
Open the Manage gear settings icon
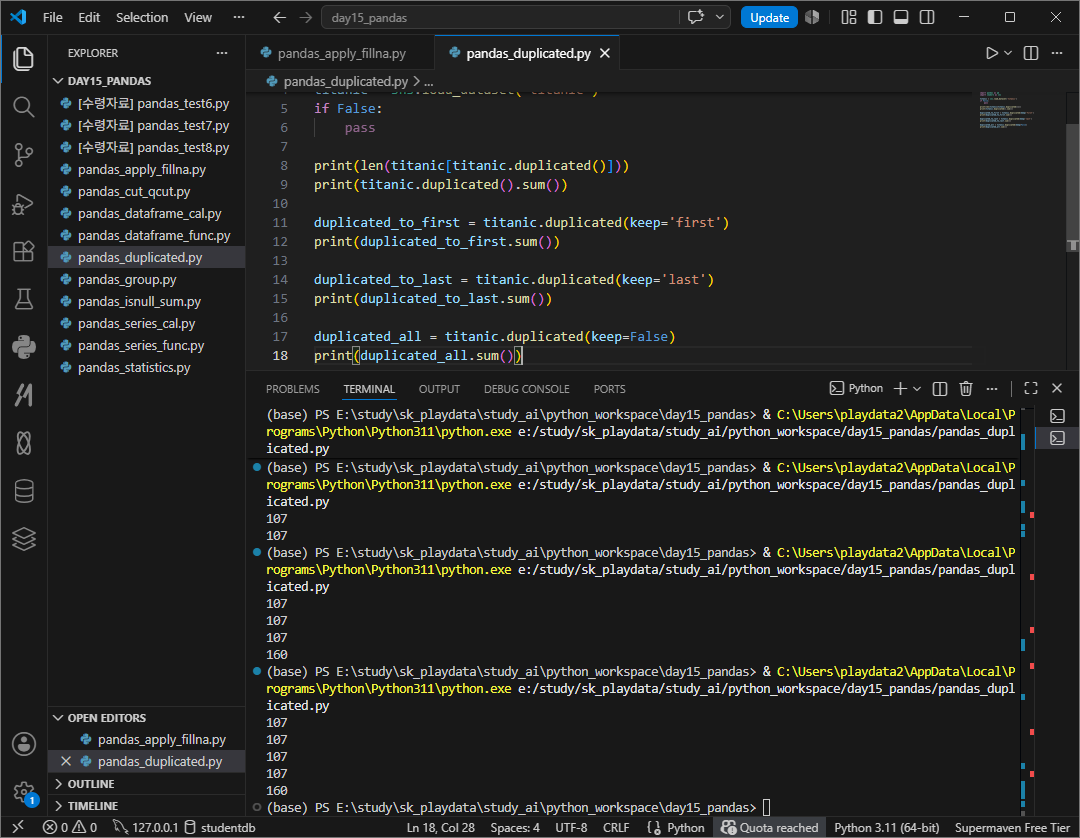[23, 792]
